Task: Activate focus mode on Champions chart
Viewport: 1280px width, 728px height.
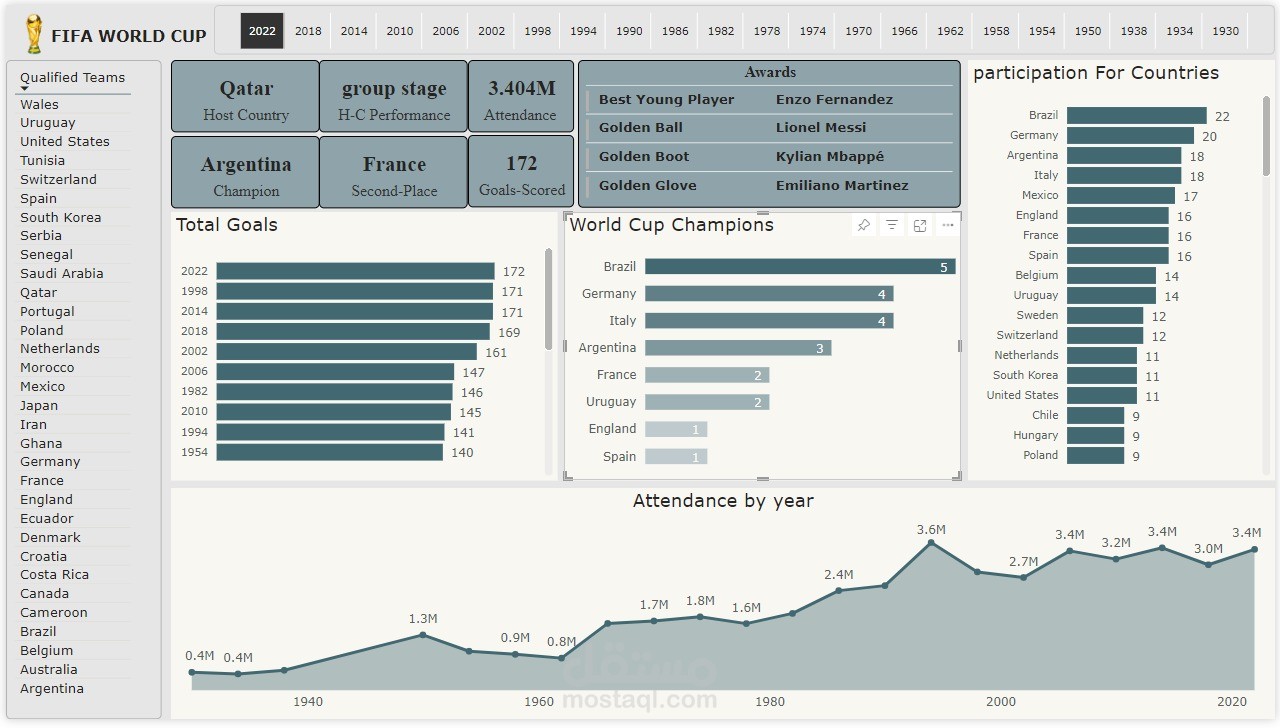Action: (x=920, y=226)
